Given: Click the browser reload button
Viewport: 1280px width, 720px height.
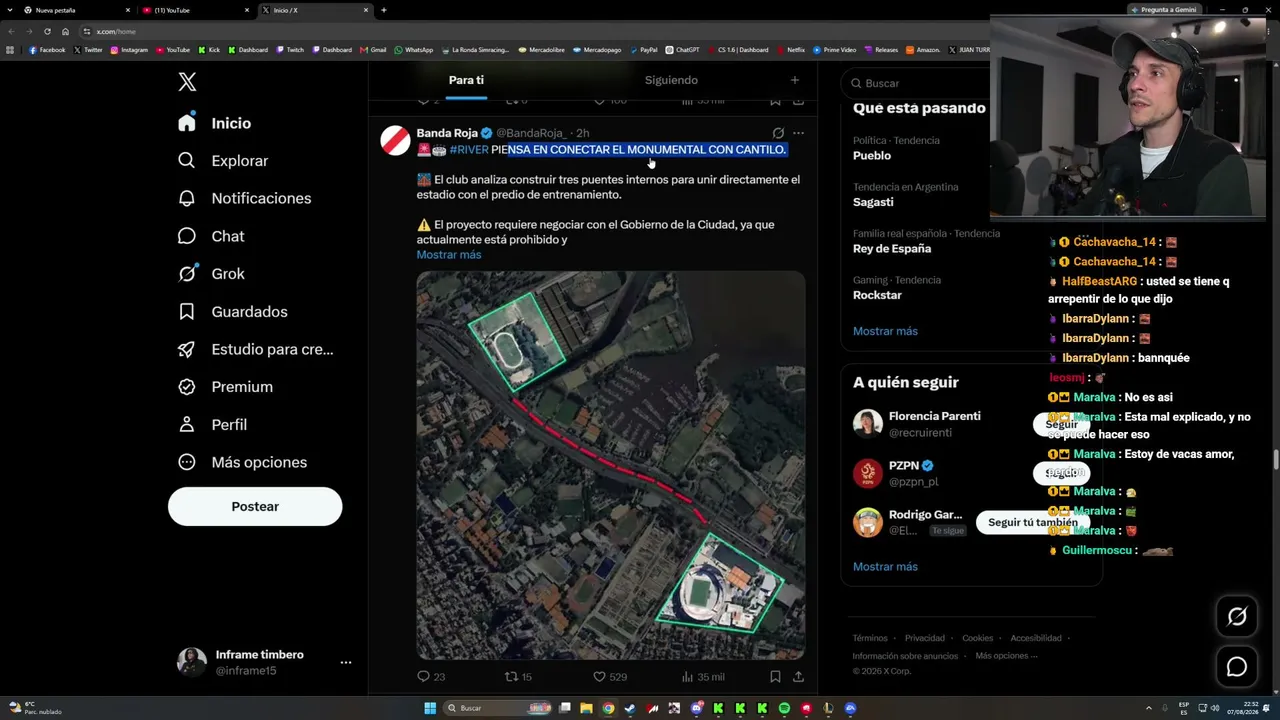Looking at the screenshot, I should 47,31.
